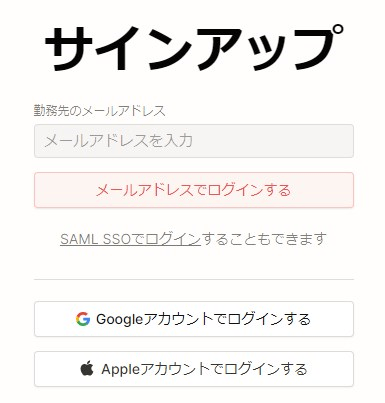Click the することもできます text
Viewport: 385px width, 403px height.
264,239
